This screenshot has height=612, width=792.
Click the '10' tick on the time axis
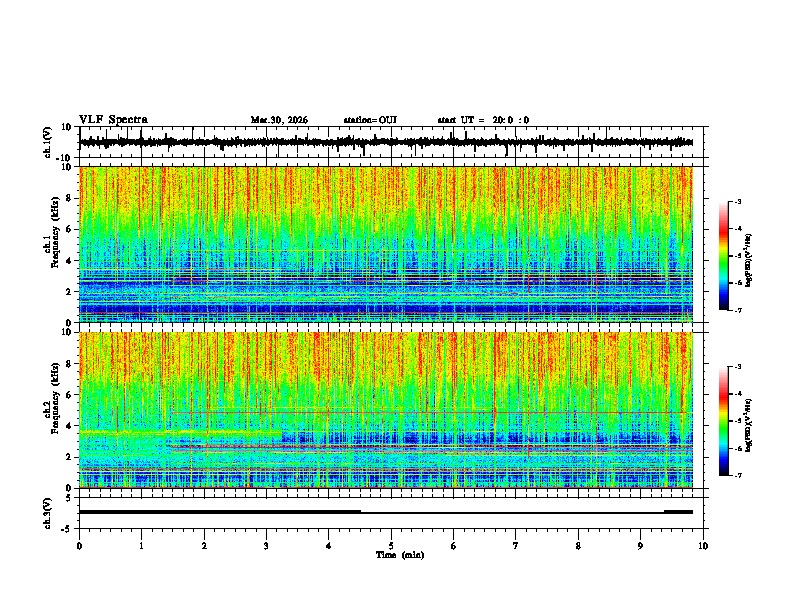click(x=703, y=546)
